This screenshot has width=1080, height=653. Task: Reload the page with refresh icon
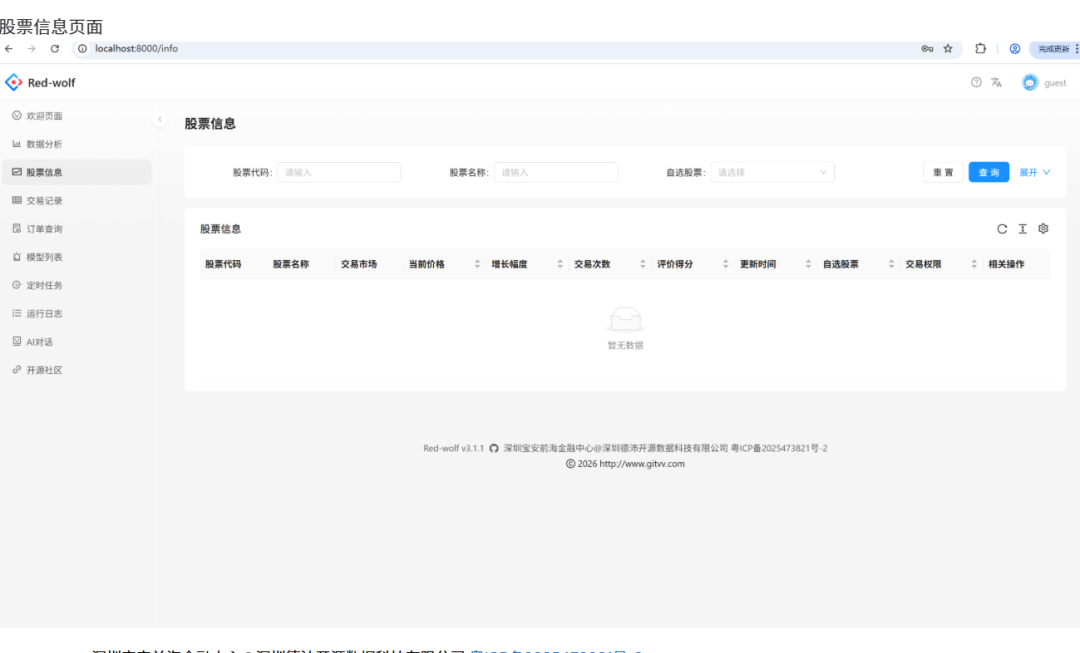click(55, 49)
